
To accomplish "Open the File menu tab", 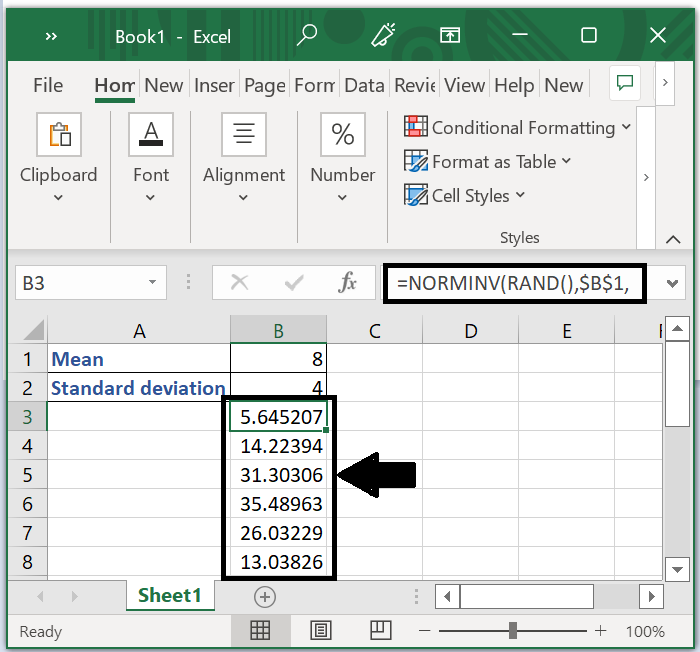I will [x=48, y=85].
